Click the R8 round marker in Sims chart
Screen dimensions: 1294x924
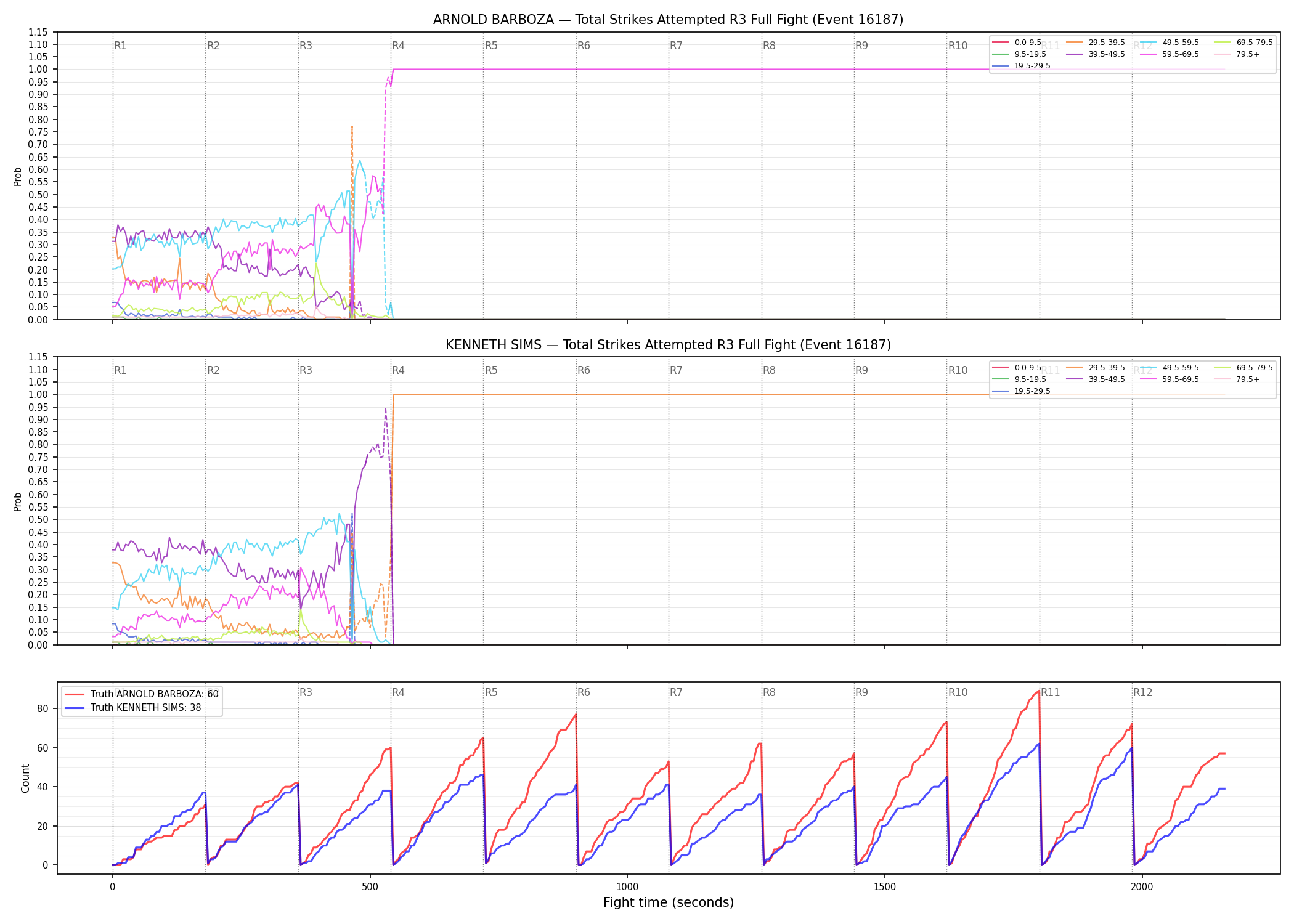coord(769,370)
